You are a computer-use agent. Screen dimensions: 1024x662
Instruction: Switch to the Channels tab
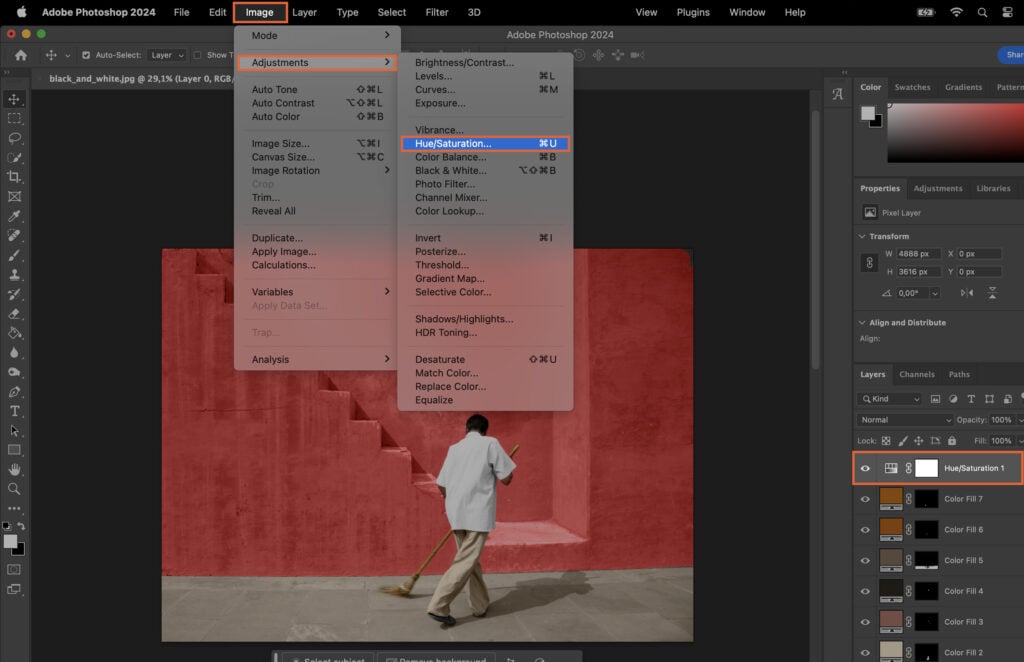(917, 374)
